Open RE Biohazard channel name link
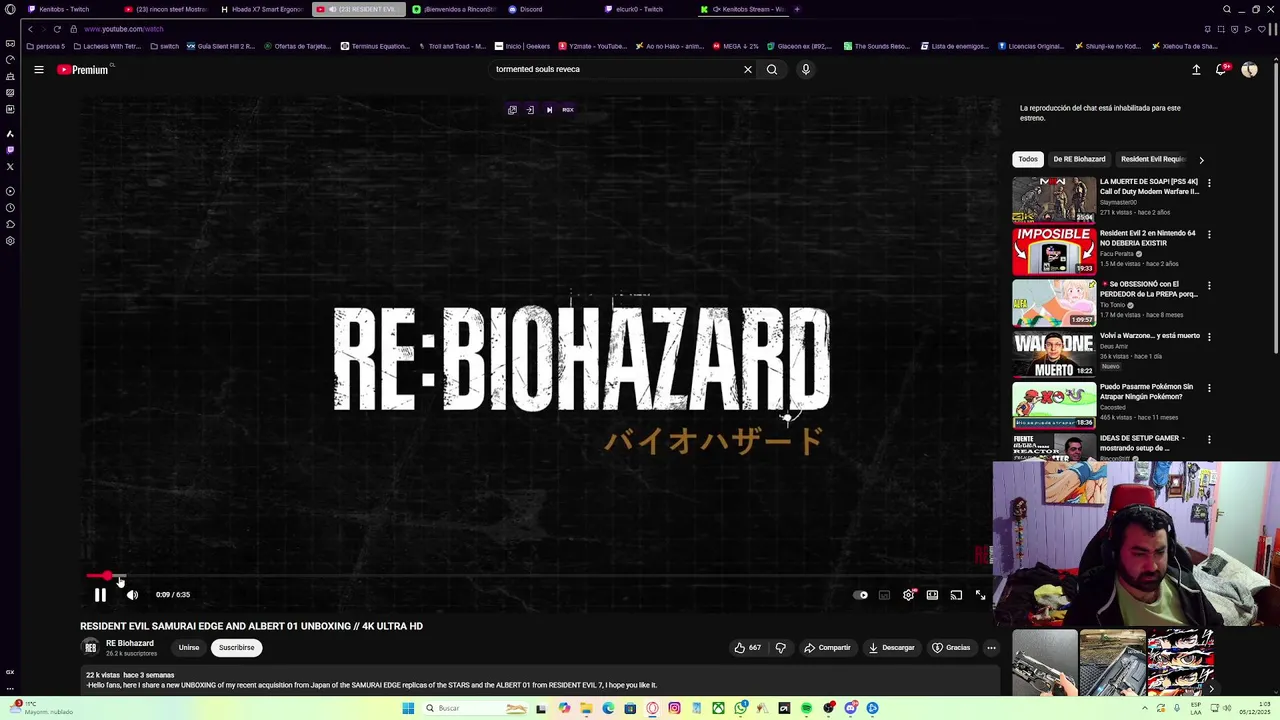 tap(130, 643)
